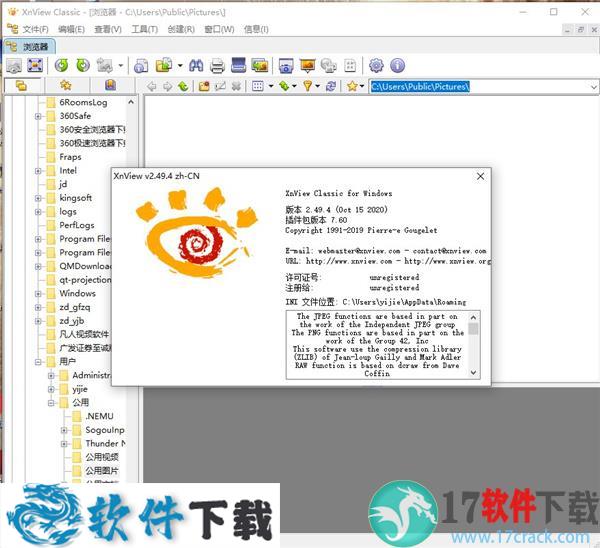This screenshot has width=600, height=548.
Task: Collapse the 公用 folder node
Action: tap(51, 403)
